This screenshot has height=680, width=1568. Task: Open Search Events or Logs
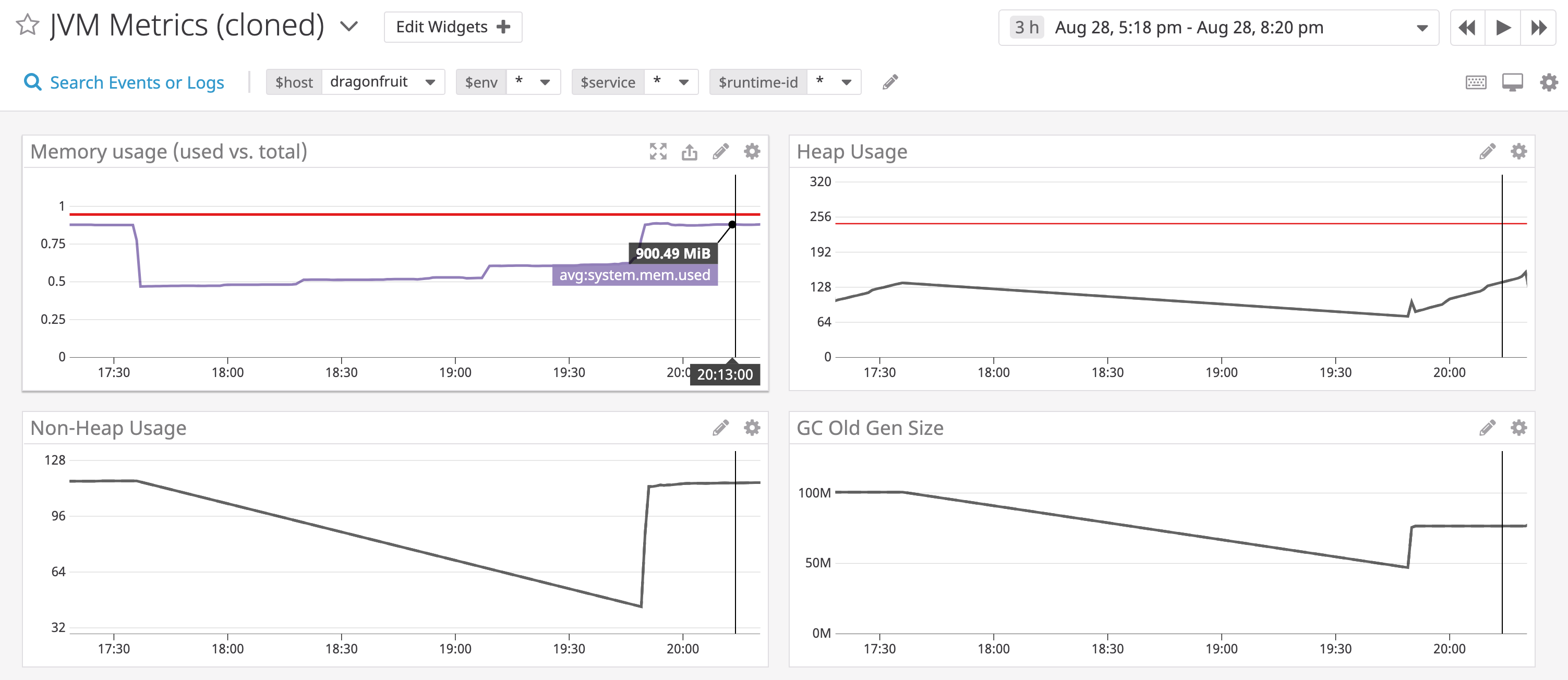point(136,82)
